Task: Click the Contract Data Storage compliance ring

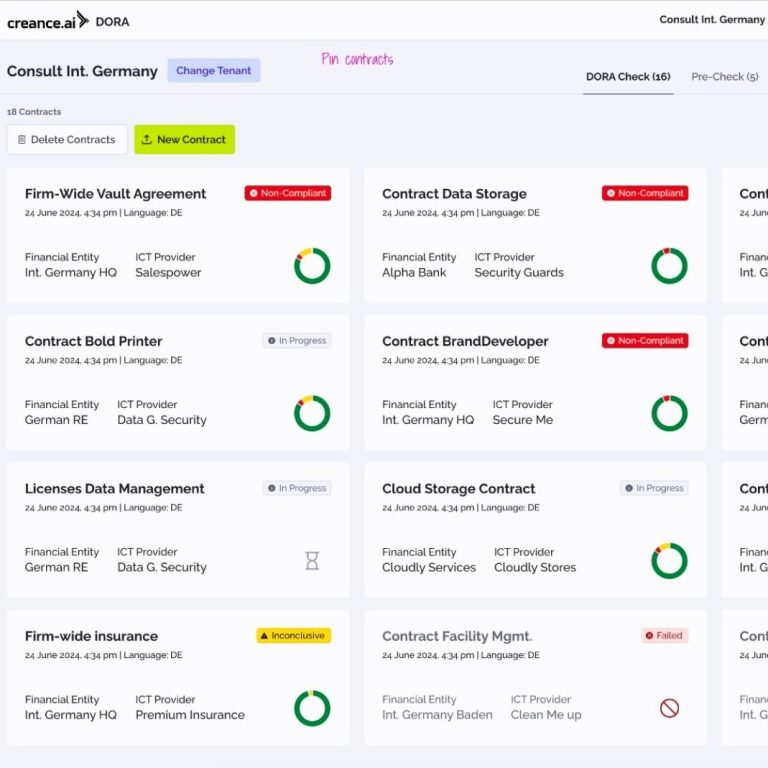Action: click(x=669, y=266)
